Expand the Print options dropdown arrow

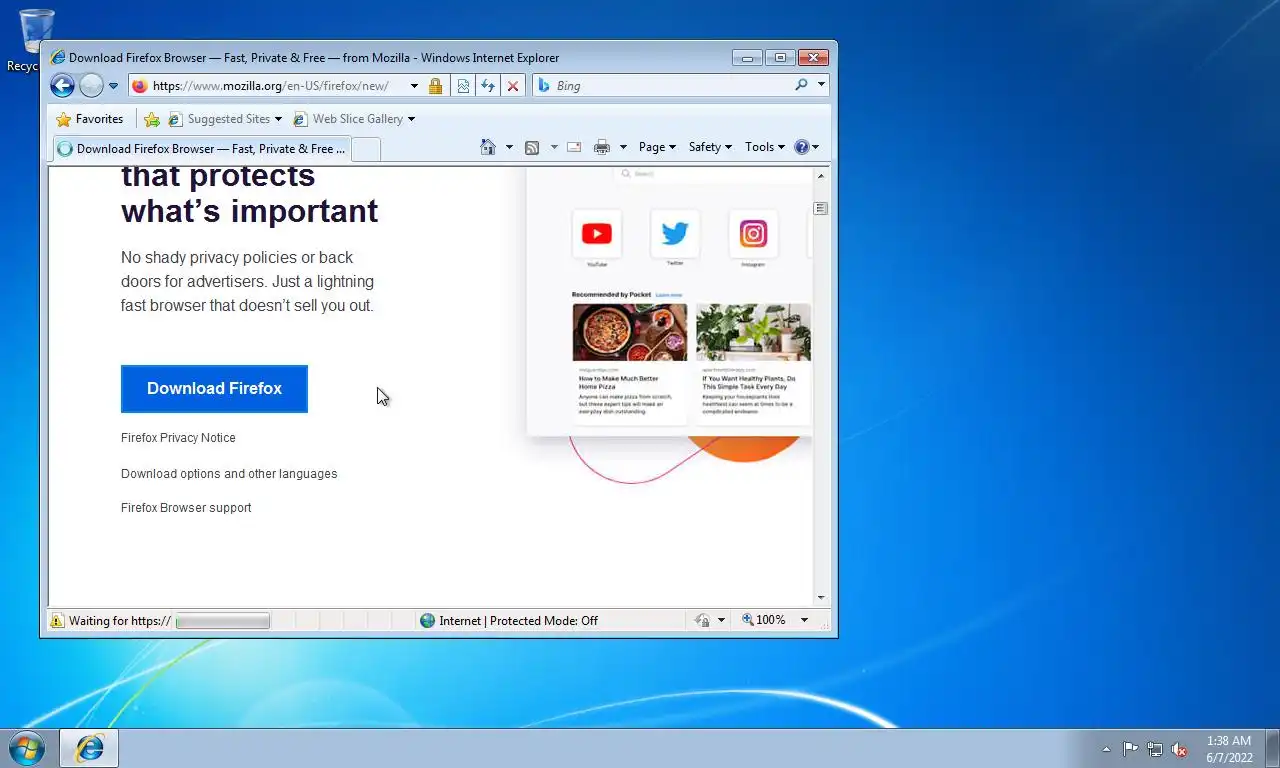click(x=623, y=147)
